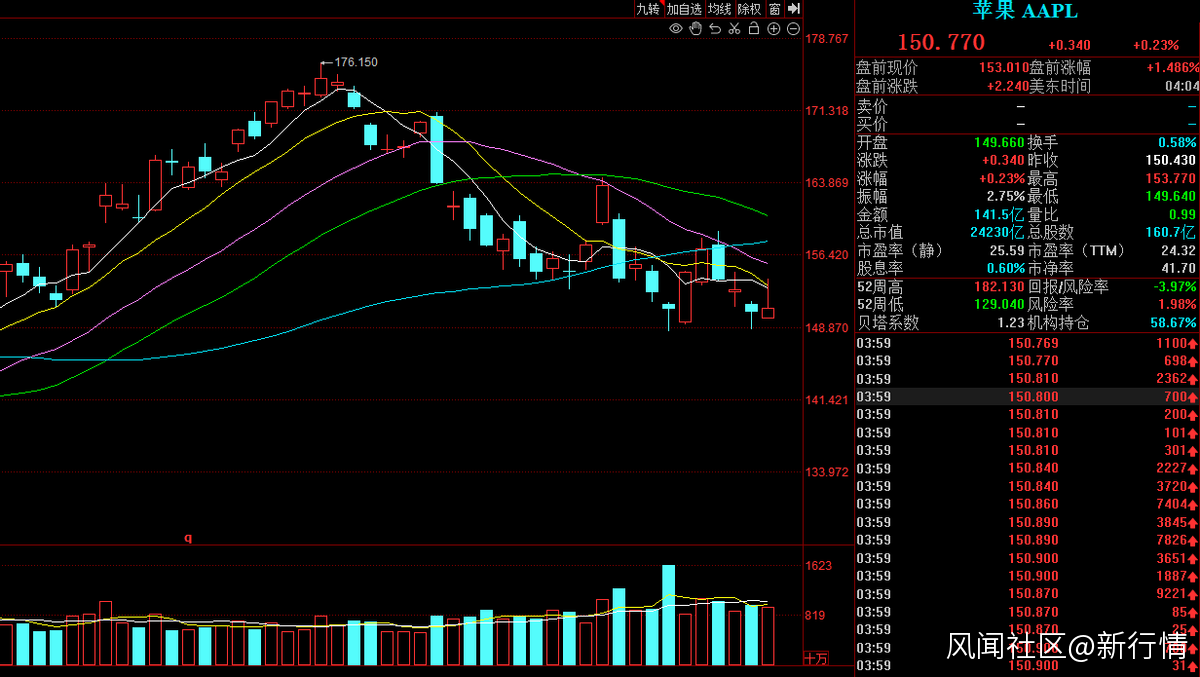The image size is (1200, 677).
Task: Open the 九转 indicator button
Action: [x=648, y=9]
